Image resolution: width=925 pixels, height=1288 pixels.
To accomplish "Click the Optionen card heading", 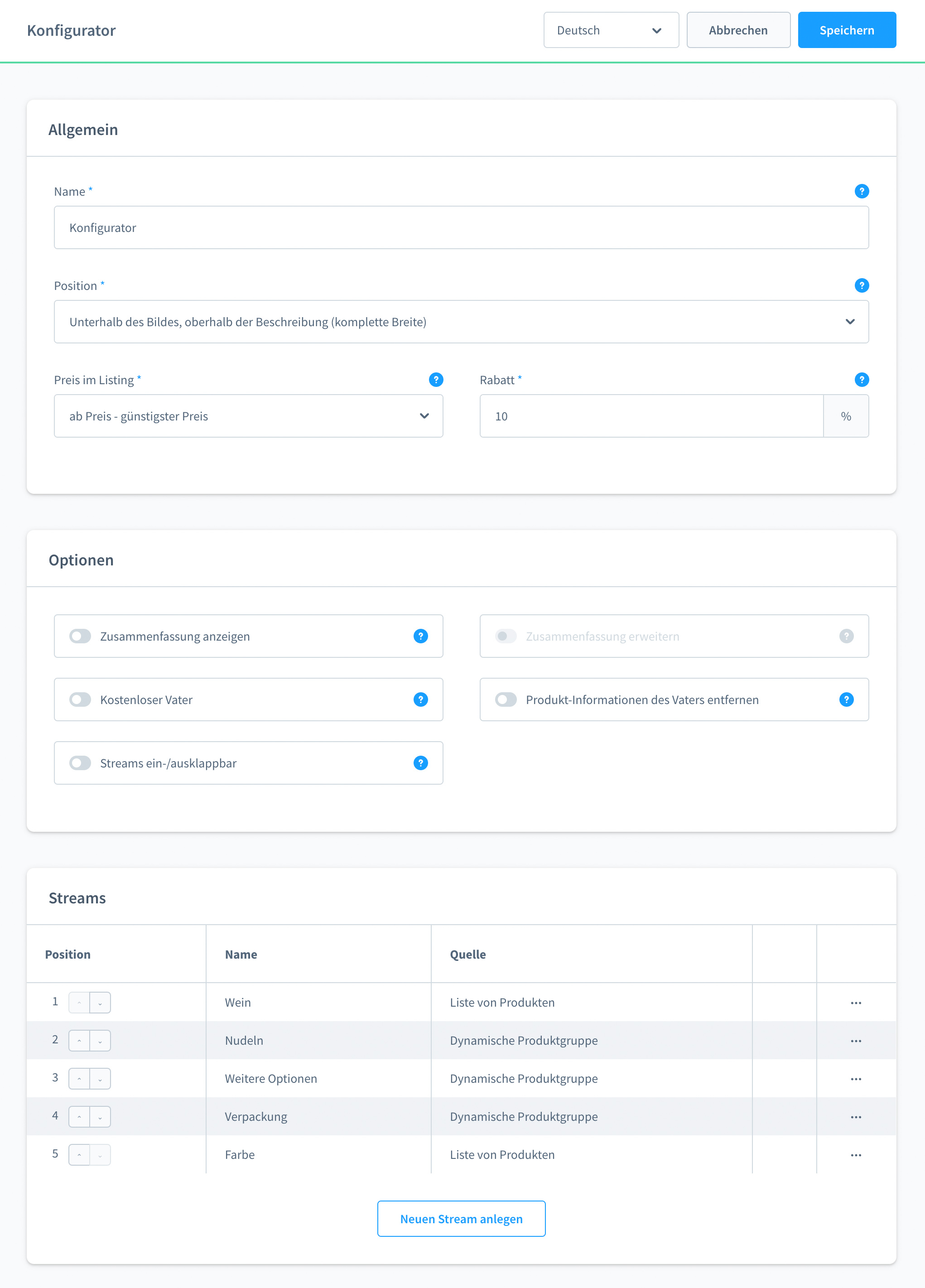I will [81, 560].
